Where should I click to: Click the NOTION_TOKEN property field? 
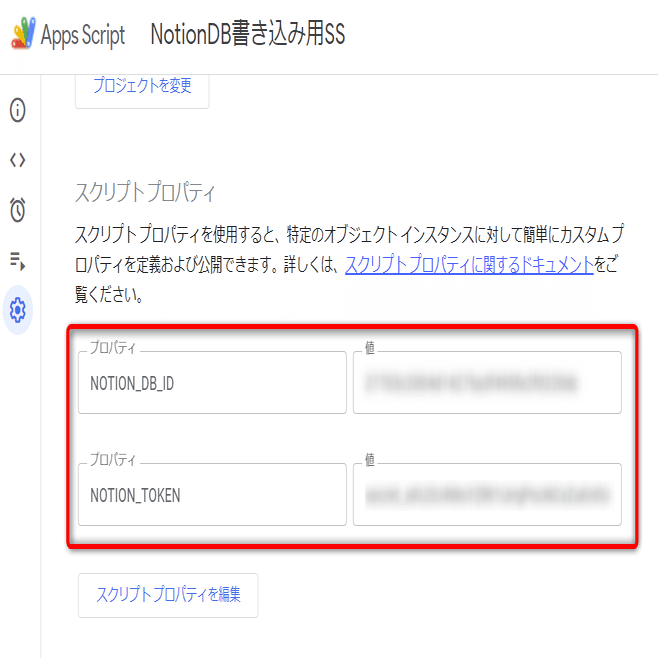click(x=212, y=495)
